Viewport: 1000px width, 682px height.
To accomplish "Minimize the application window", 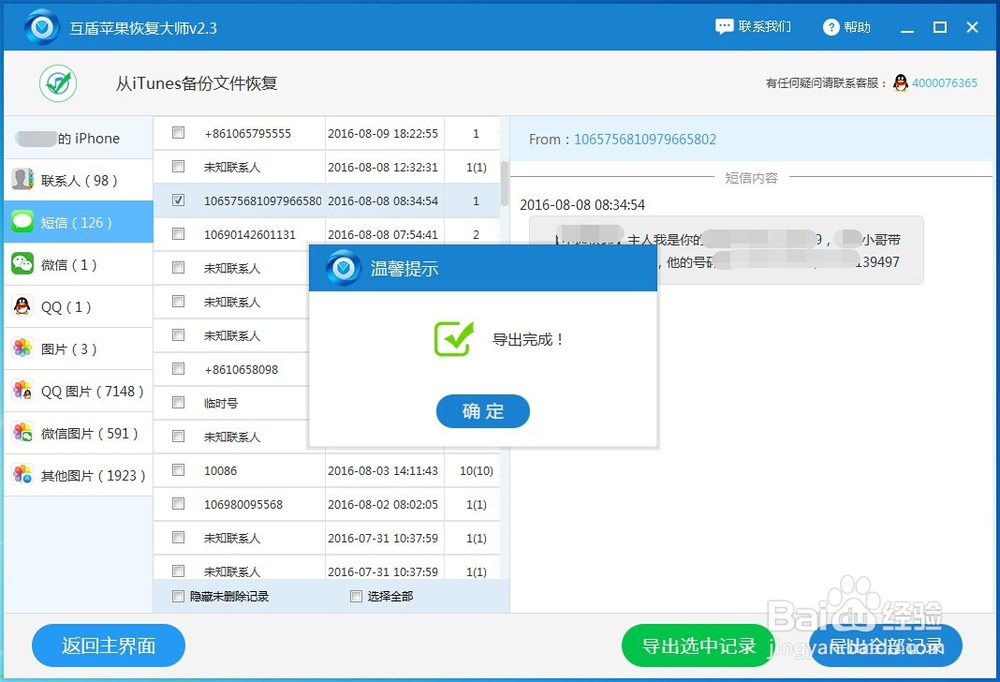I will (907, 29).
